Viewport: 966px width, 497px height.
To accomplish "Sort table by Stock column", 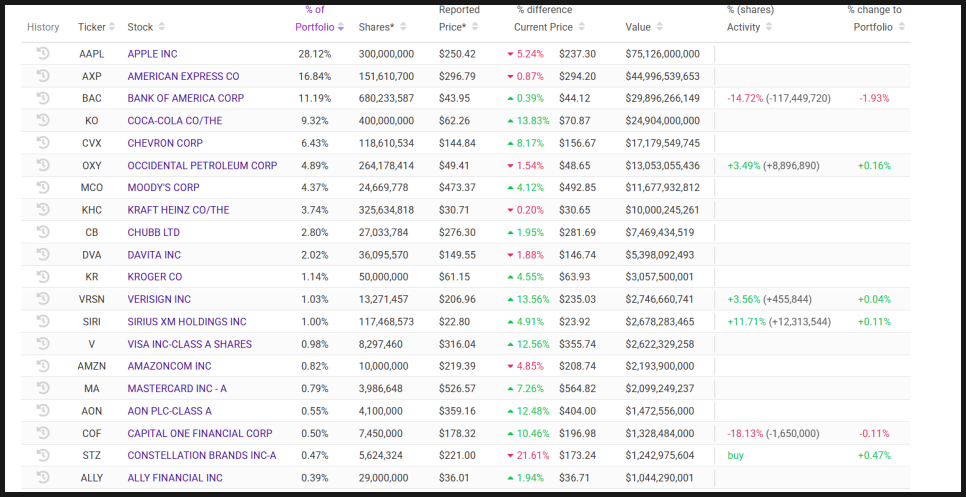I will [x=146, y=27].
